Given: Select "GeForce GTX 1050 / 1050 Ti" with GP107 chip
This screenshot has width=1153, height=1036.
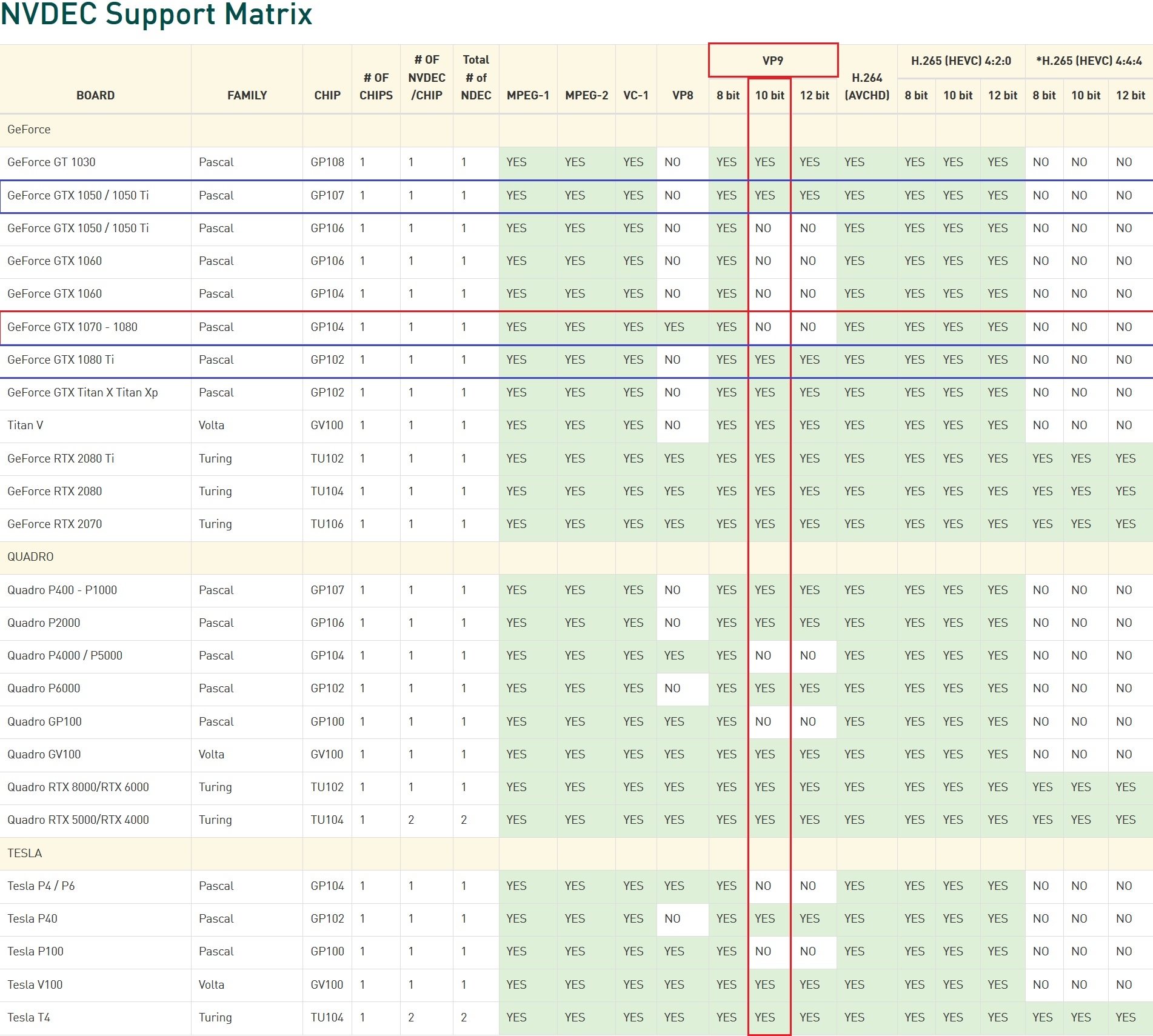Looking at the screenshot, I should coord(78,195).
